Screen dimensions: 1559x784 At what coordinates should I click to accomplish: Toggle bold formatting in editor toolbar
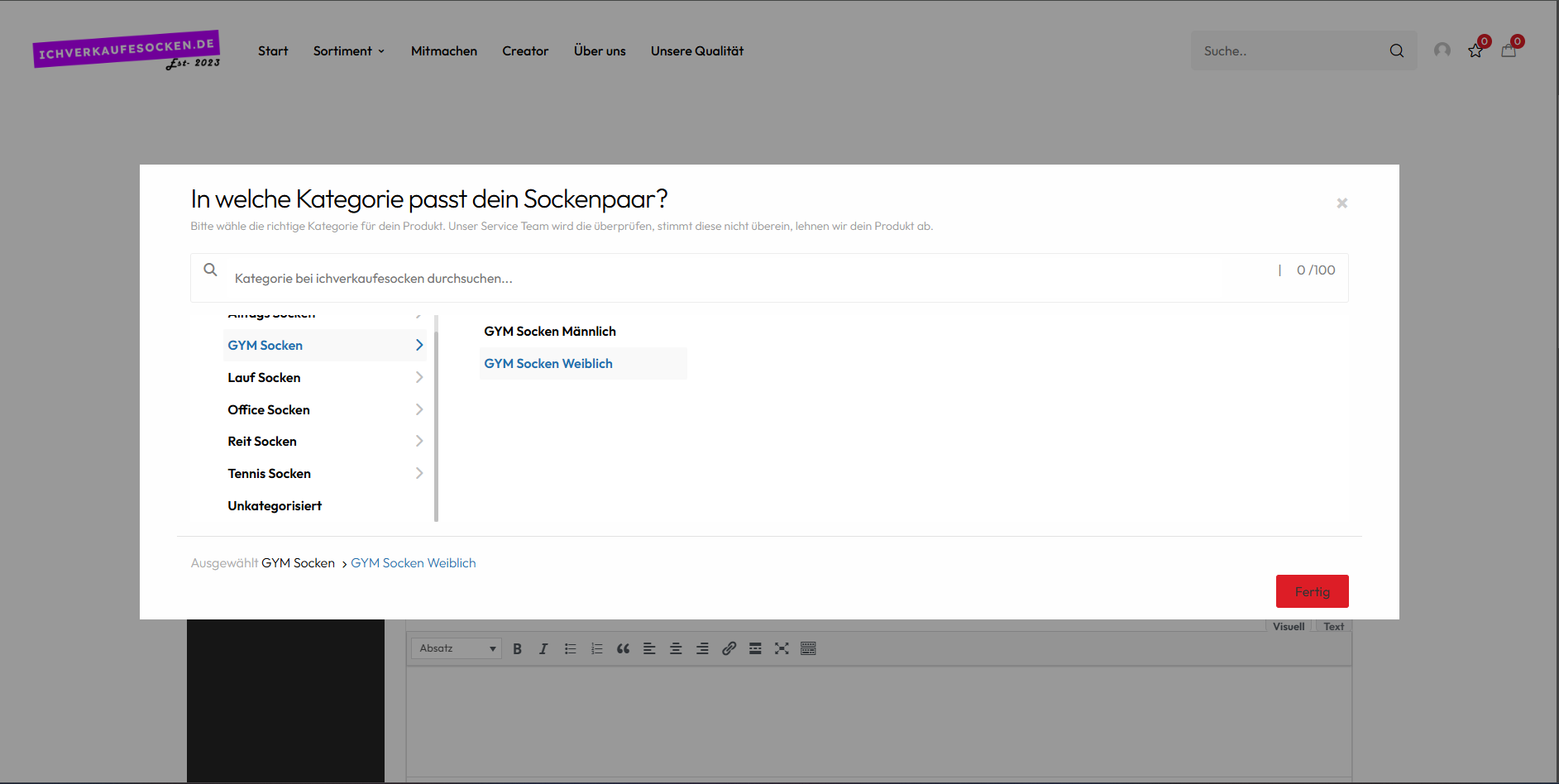(x=517, y=649)
